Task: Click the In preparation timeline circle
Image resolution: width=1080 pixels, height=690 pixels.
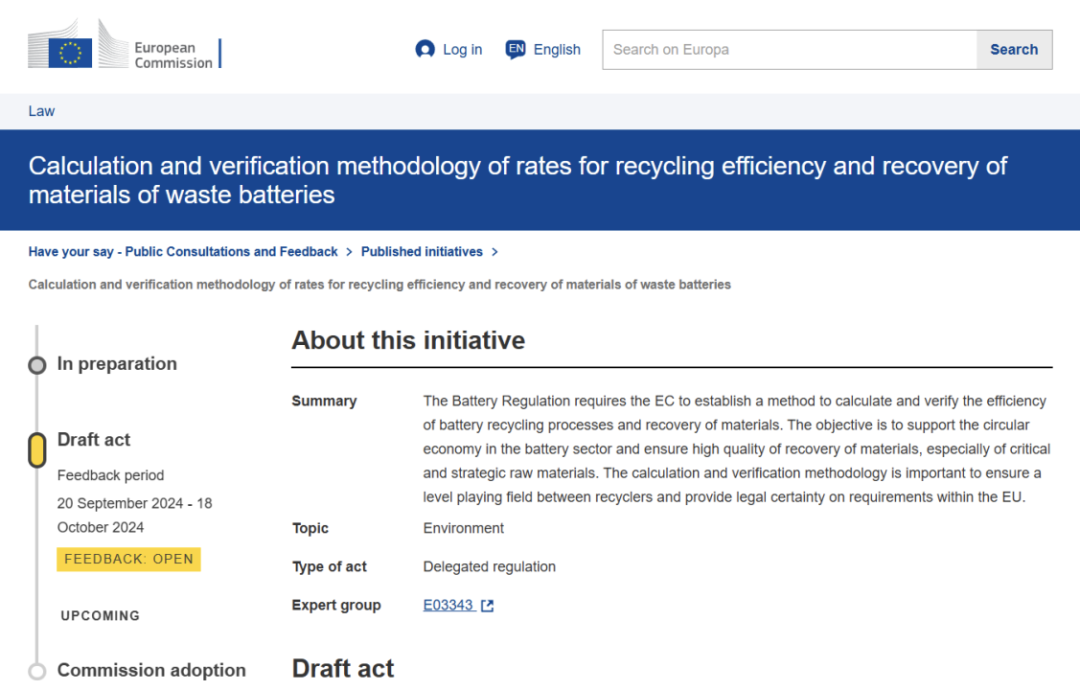Action: tap(37, 365)
